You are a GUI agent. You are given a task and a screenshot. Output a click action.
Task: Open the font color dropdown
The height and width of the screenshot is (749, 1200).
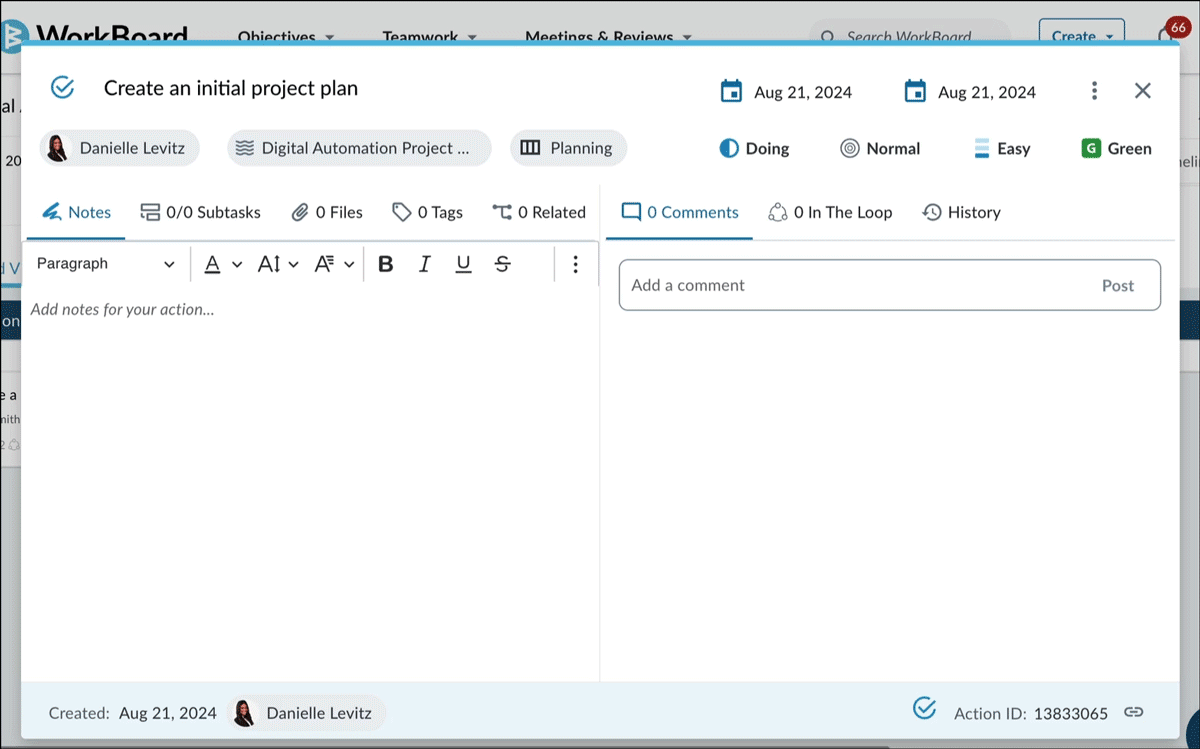223,264
